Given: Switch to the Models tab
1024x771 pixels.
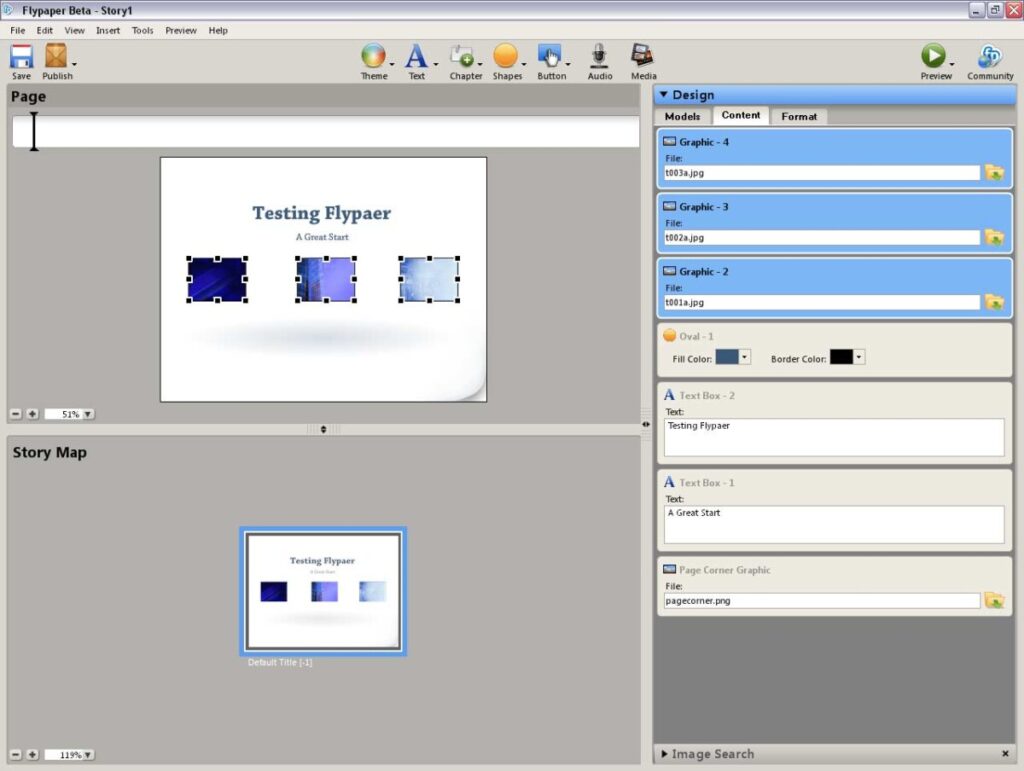Looking at the screenshot, I should point(682,116).
